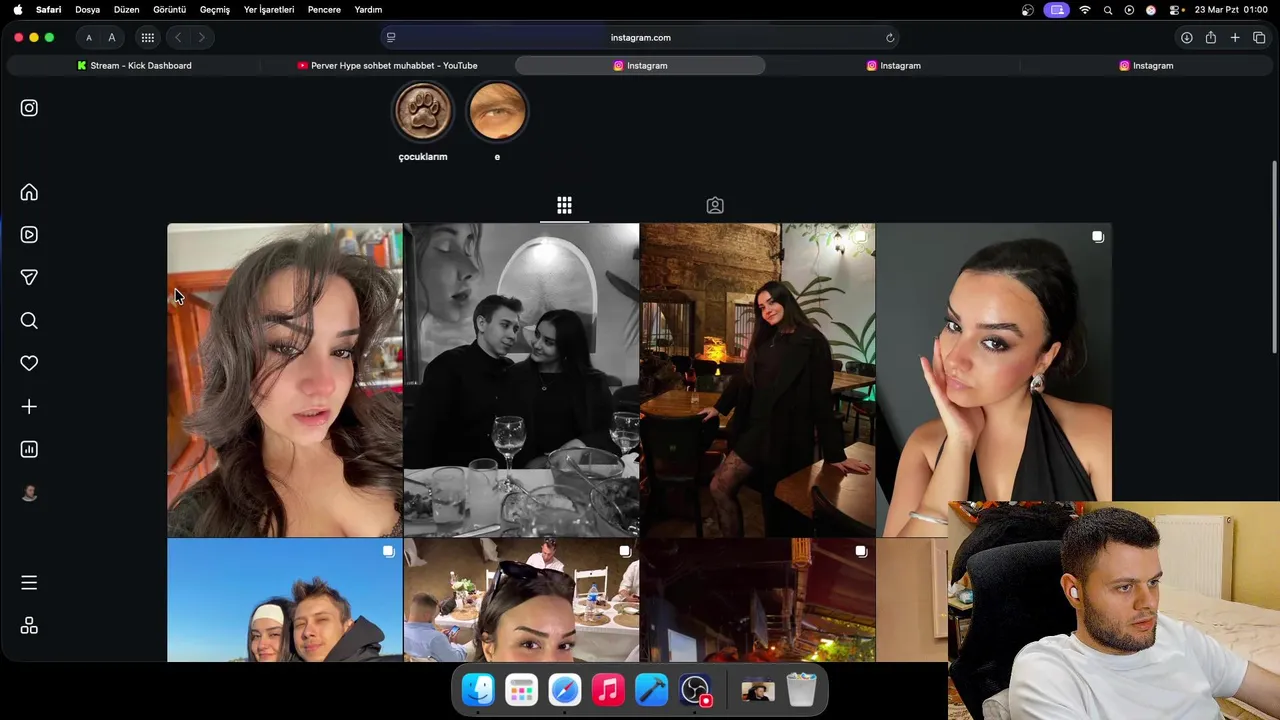Switch to Stream - Kick Dashboard tab
This screenshot has height=720, width=1280.
pyautogui.click(x=134, y=65)
